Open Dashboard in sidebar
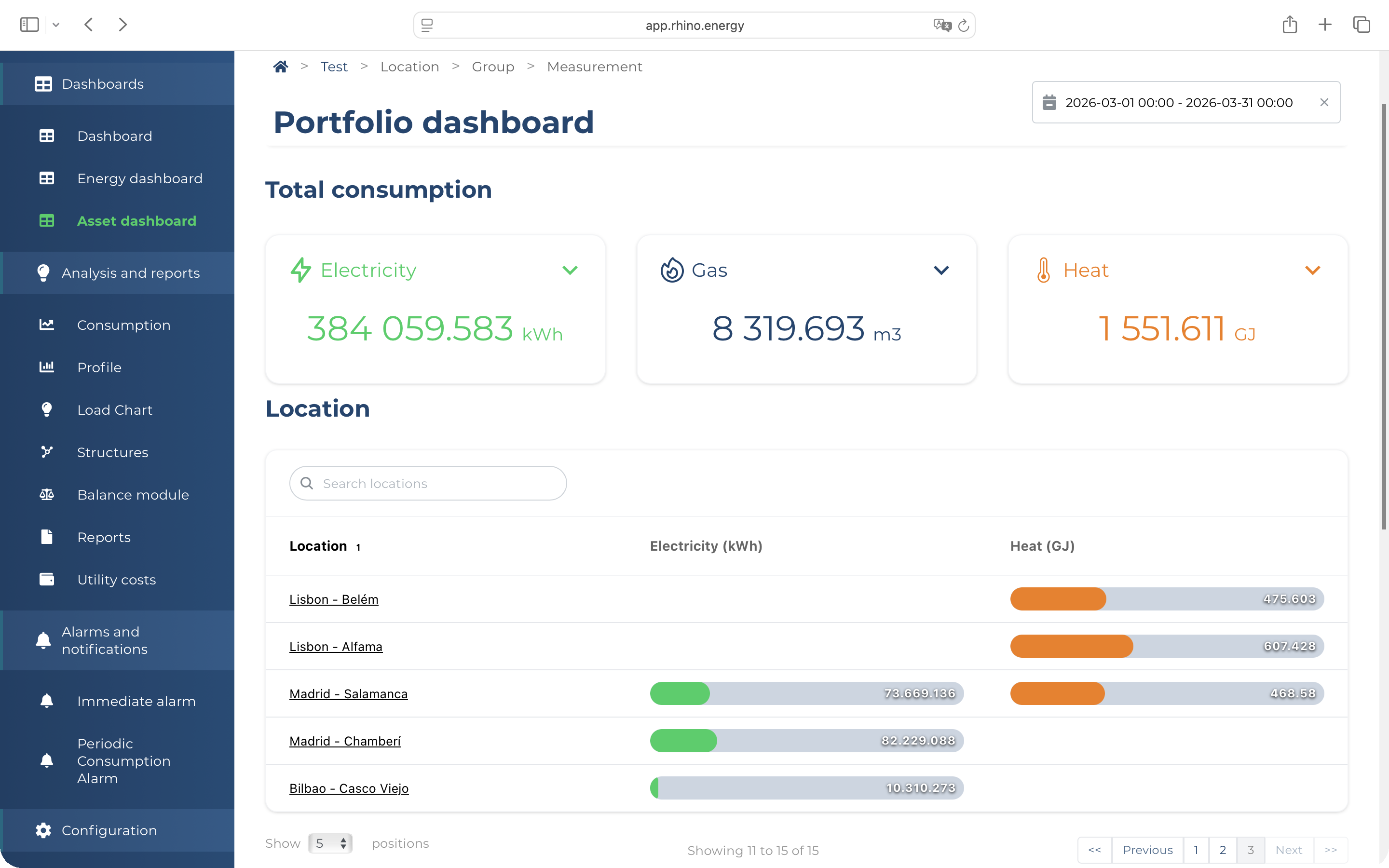Screen dimensions: 1389x868 (x=115, y=136)
